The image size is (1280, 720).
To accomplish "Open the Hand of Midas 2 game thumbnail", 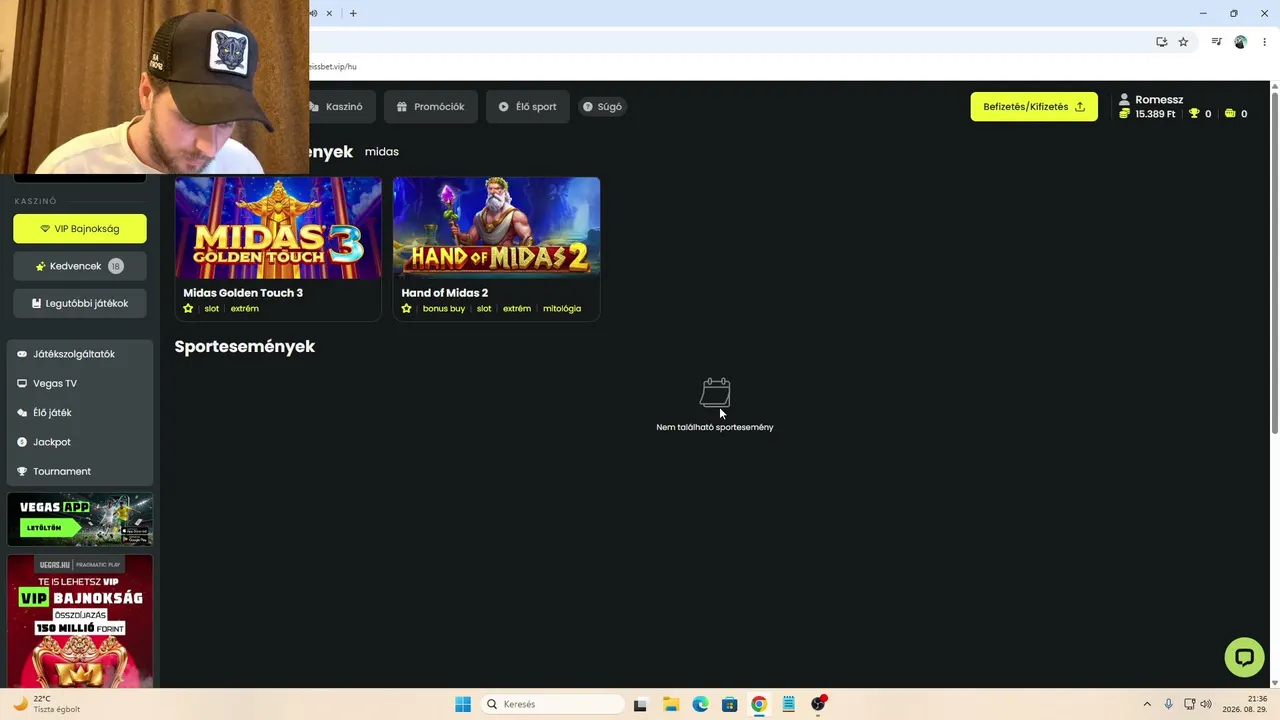I will click(496, 228).
